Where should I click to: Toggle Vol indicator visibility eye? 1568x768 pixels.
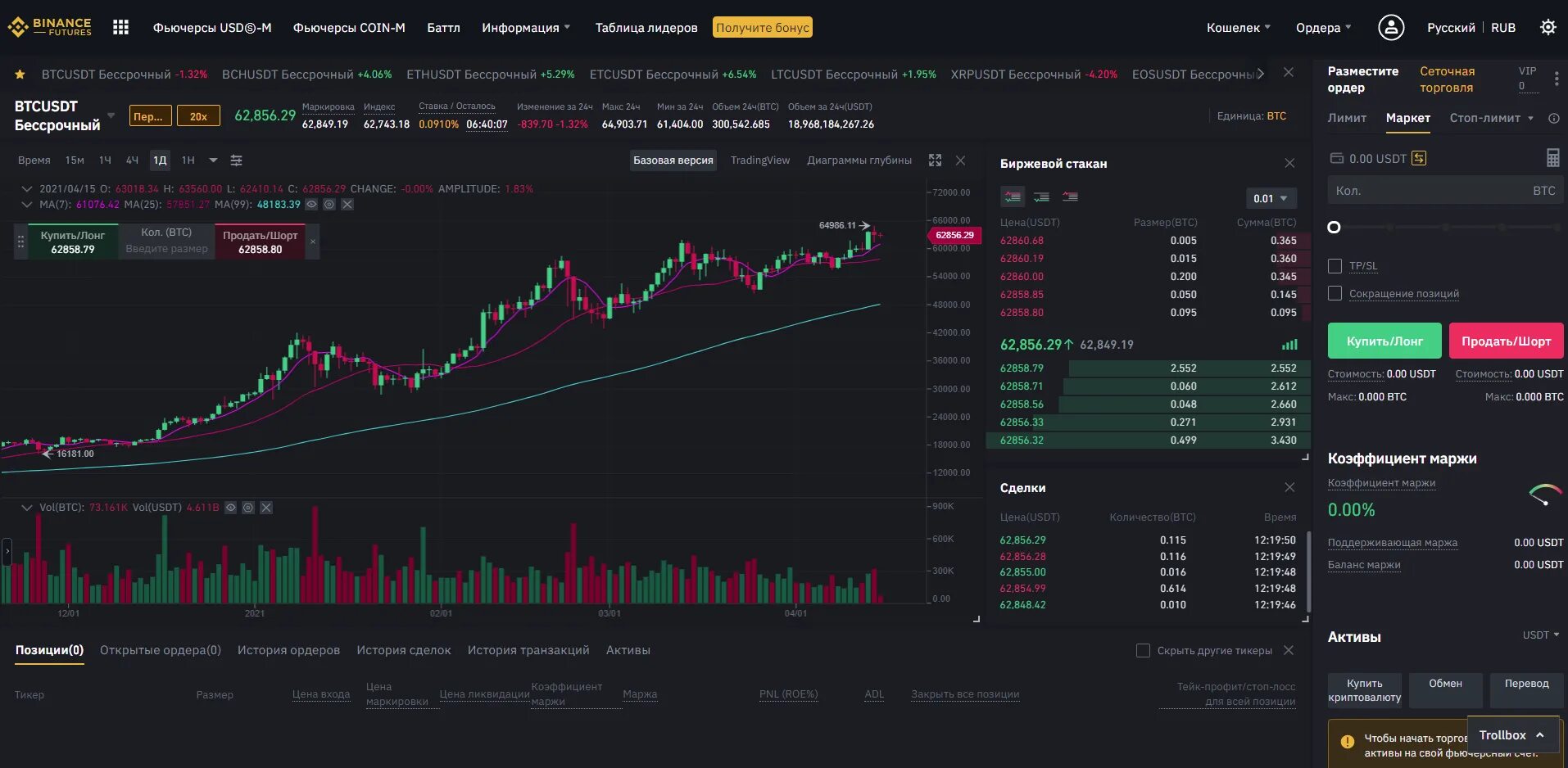pyautogui.click(x=230, y=508)
